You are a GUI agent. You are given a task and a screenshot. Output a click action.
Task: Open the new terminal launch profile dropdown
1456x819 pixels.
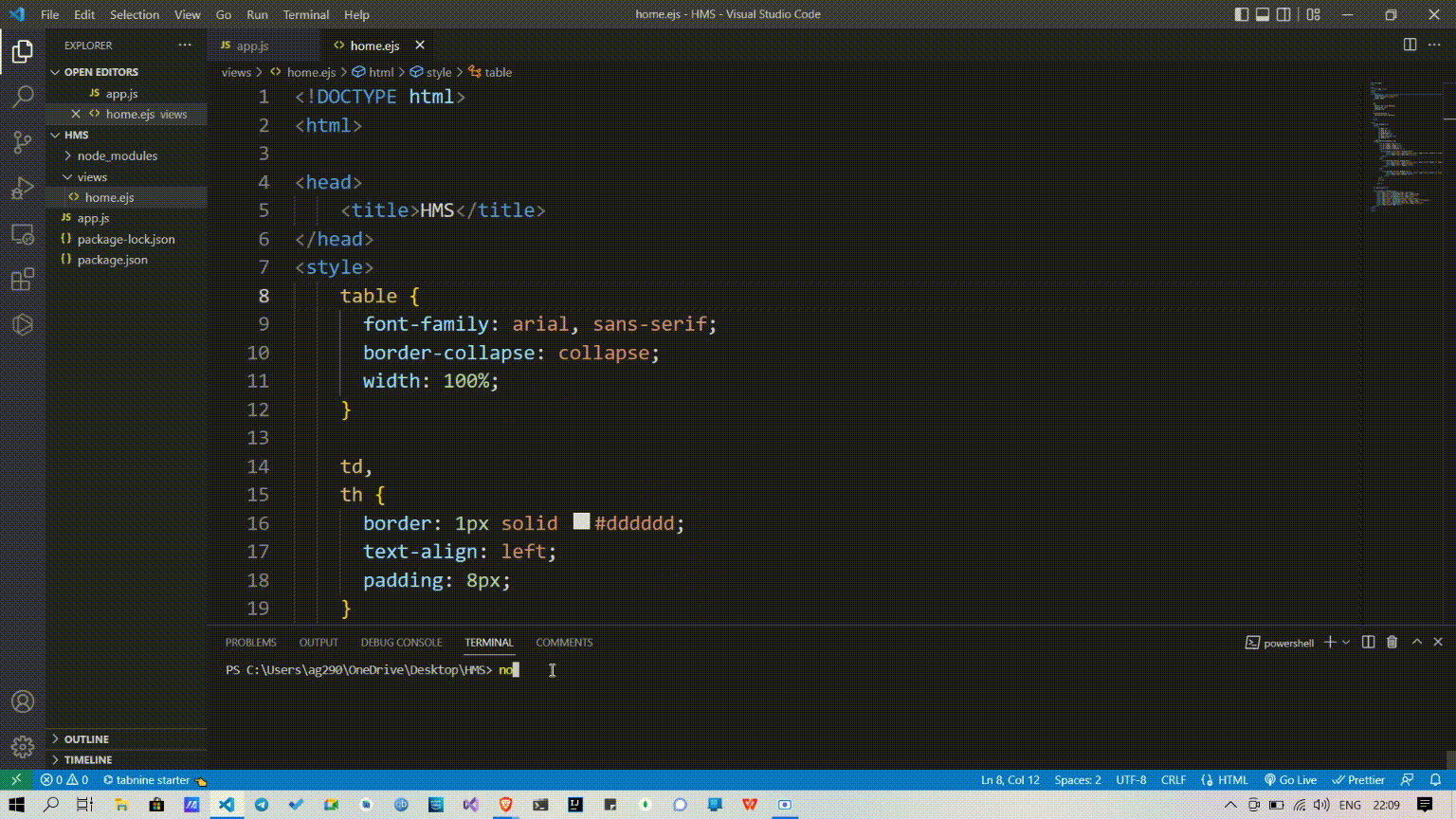click(1346, 643)
